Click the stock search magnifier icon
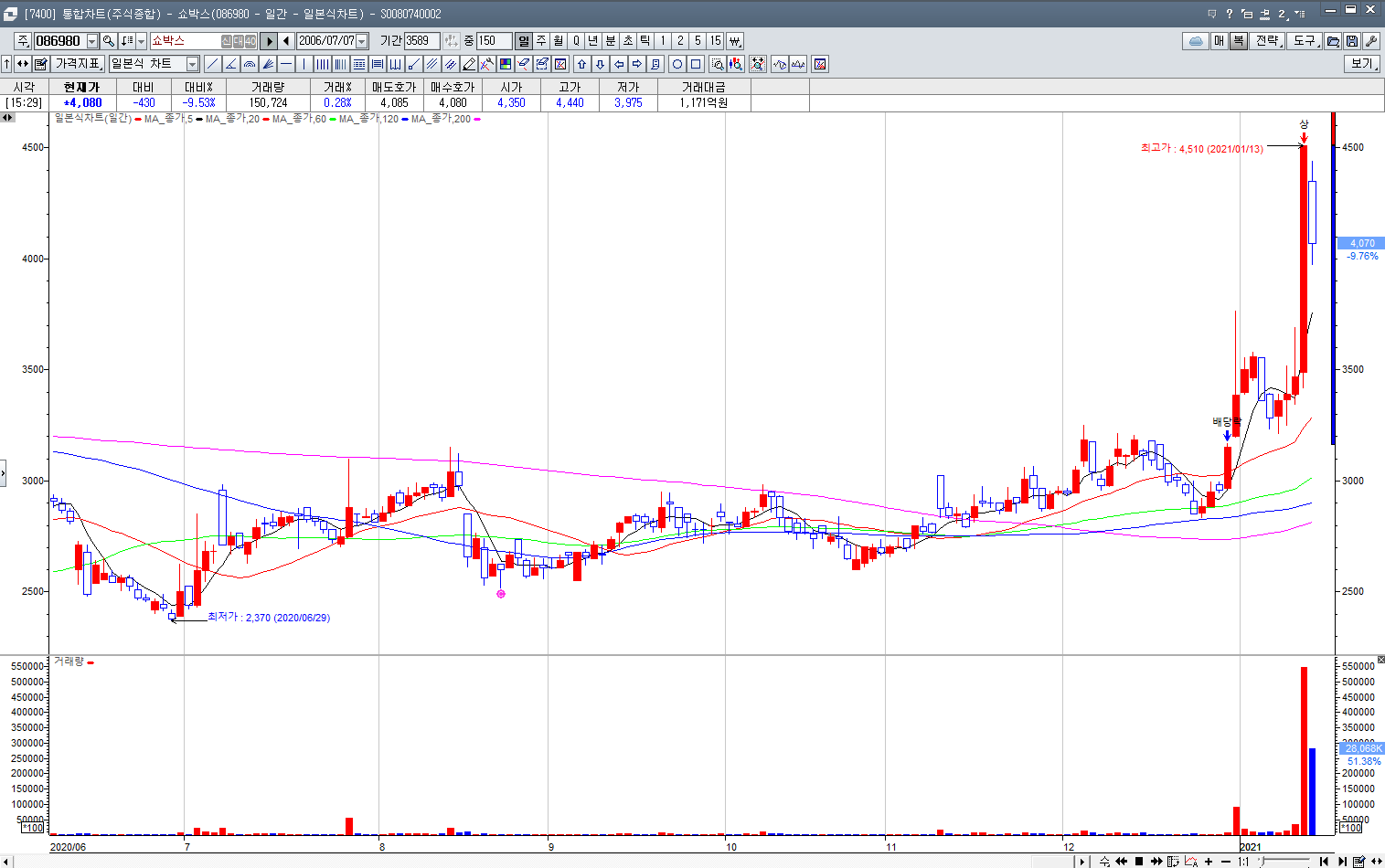The width and height of the screenshot is (1385, 868). (109, 41)
